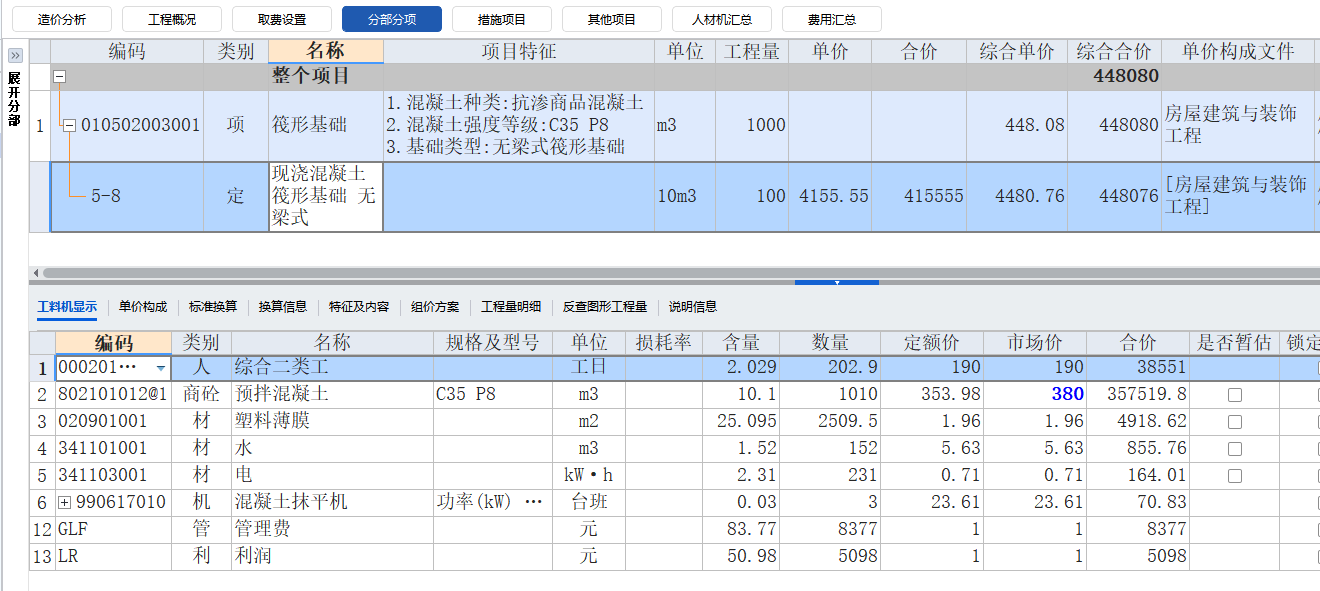This screenshot has width=1320, height=591.
Task: Check 是否暂估 for 预拌混凝土
Action: [1236, 392]
